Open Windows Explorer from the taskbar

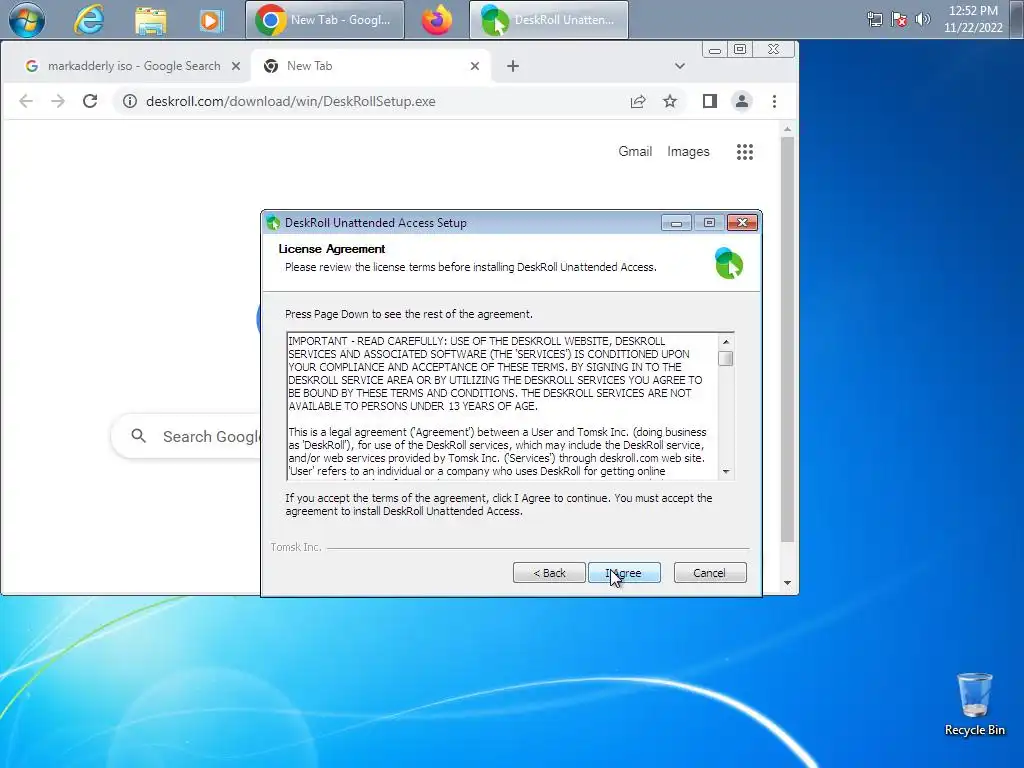[150, 20]
